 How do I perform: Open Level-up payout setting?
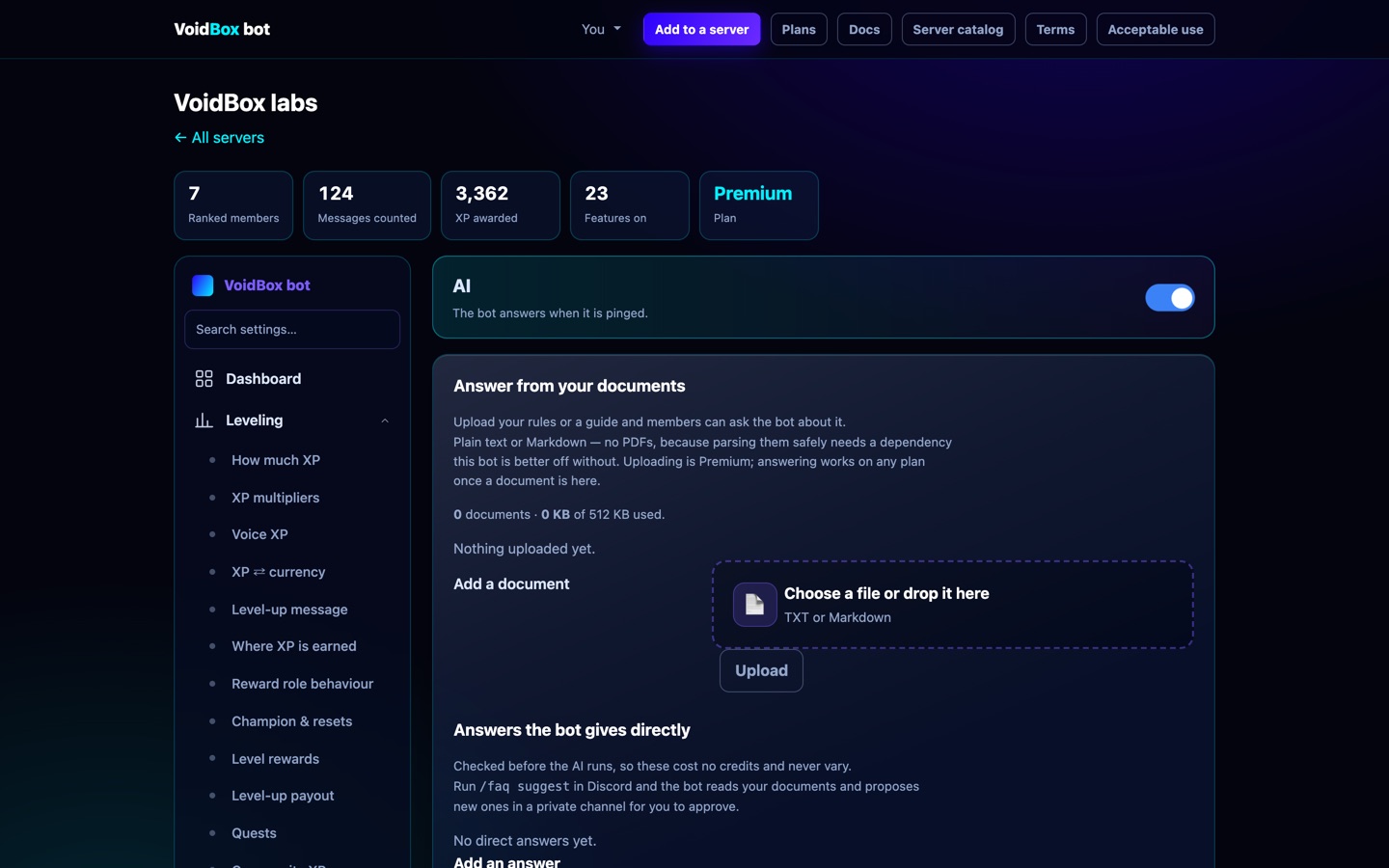coord(283,796)
